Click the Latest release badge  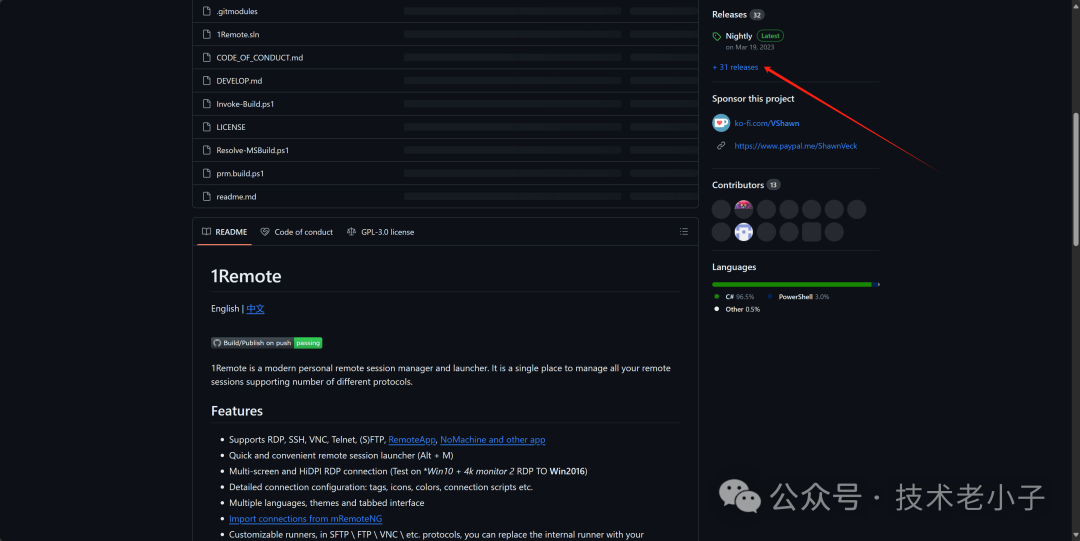click(770, 36)
